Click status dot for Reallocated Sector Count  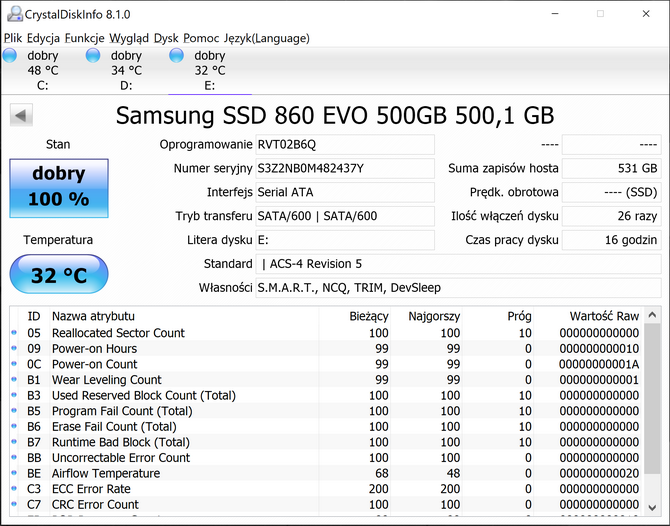coord(14,332)
